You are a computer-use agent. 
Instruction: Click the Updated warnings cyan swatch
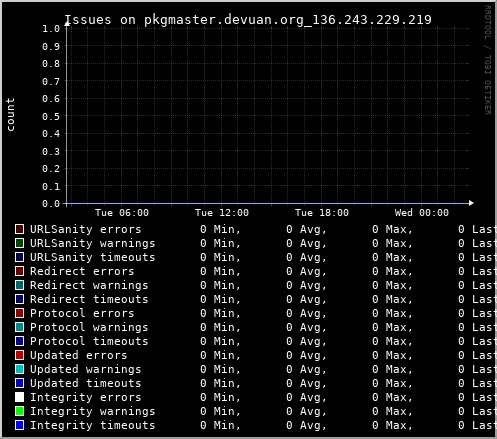19,369
